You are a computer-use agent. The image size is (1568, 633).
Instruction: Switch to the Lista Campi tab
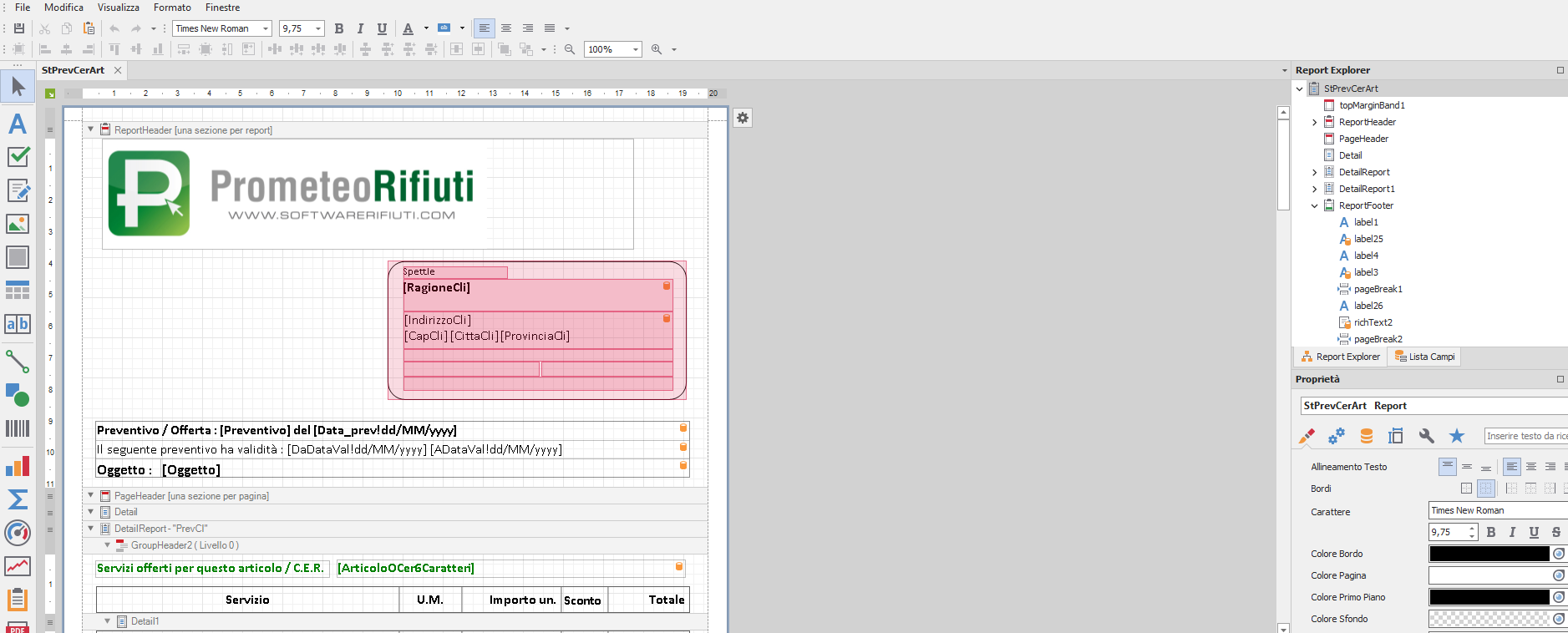(x=1425, y=357)
